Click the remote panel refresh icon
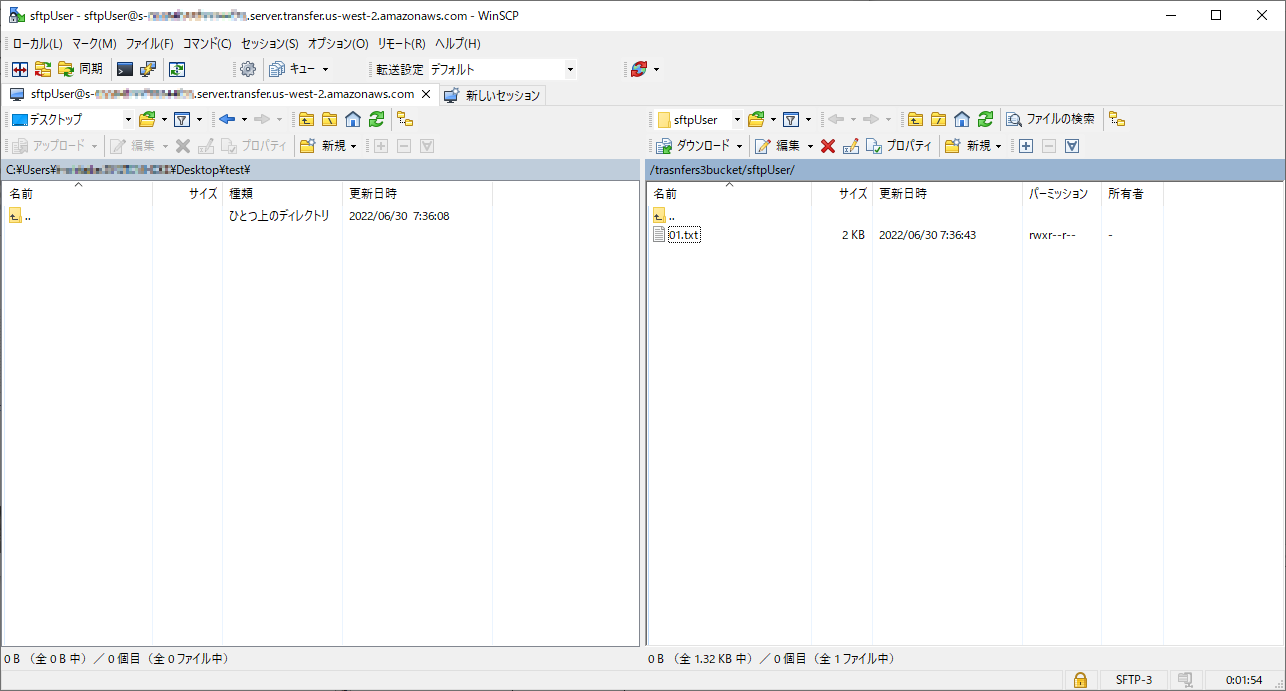 click(x=985, y=119)
